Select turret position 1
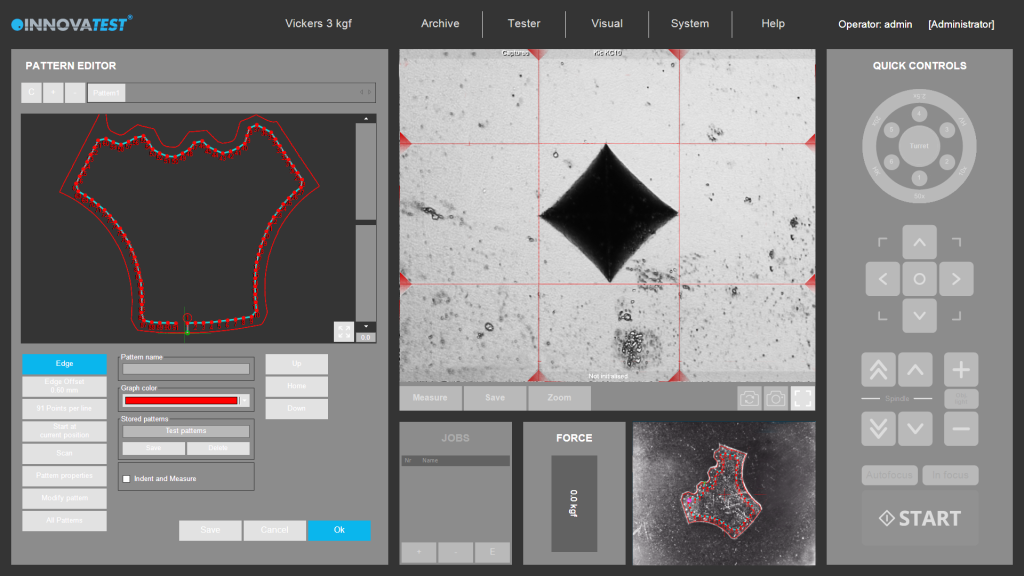The width and height of the screenshot is (1024, 576). click(919, 177)
